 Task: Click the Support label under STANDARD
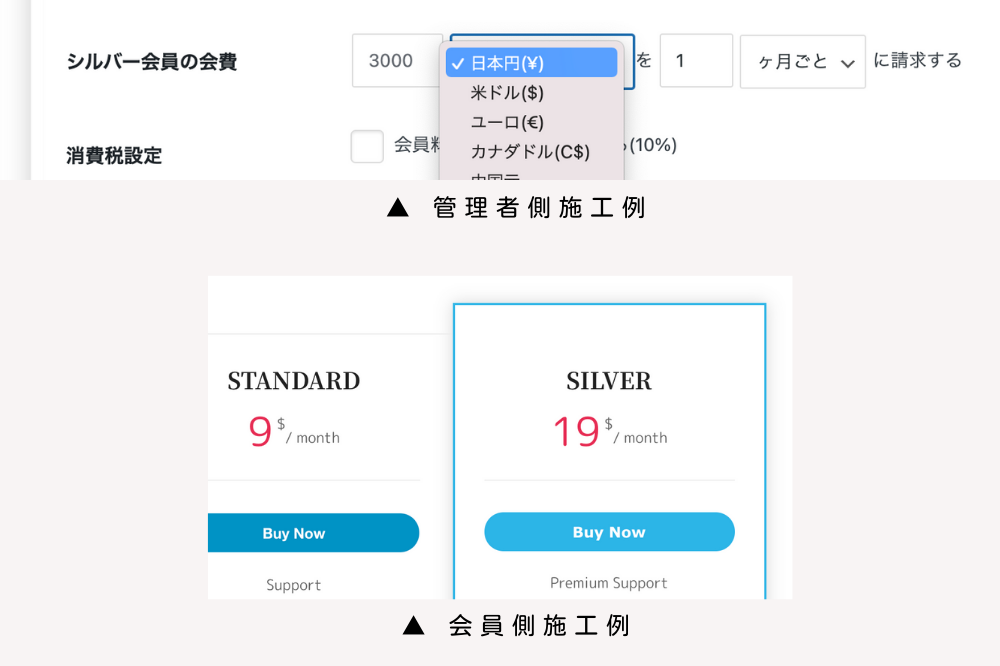pos(293,585)
